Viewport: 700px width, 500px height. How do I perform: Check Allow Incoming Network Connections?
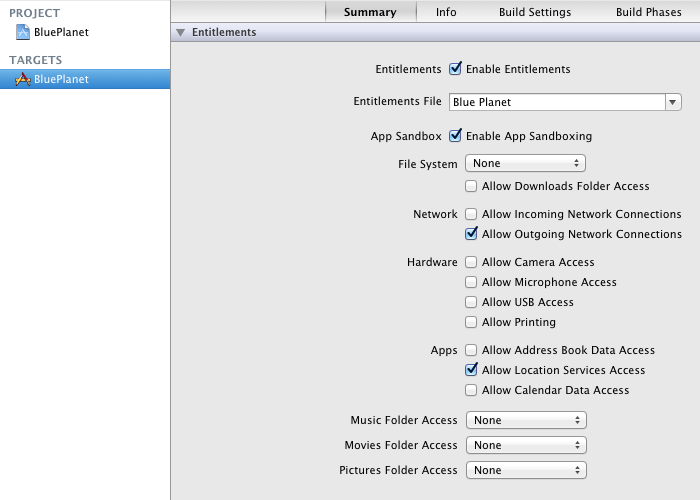(472, 214)
